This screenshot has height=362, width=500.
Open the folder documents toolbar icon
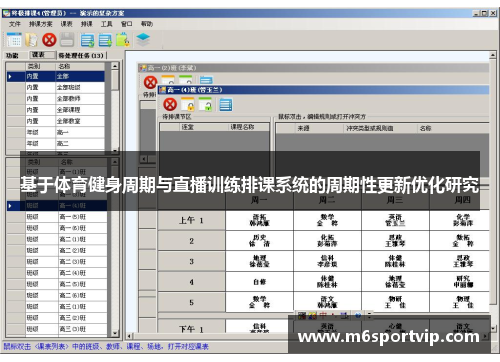pyautogui.click(x=32, y=40)
